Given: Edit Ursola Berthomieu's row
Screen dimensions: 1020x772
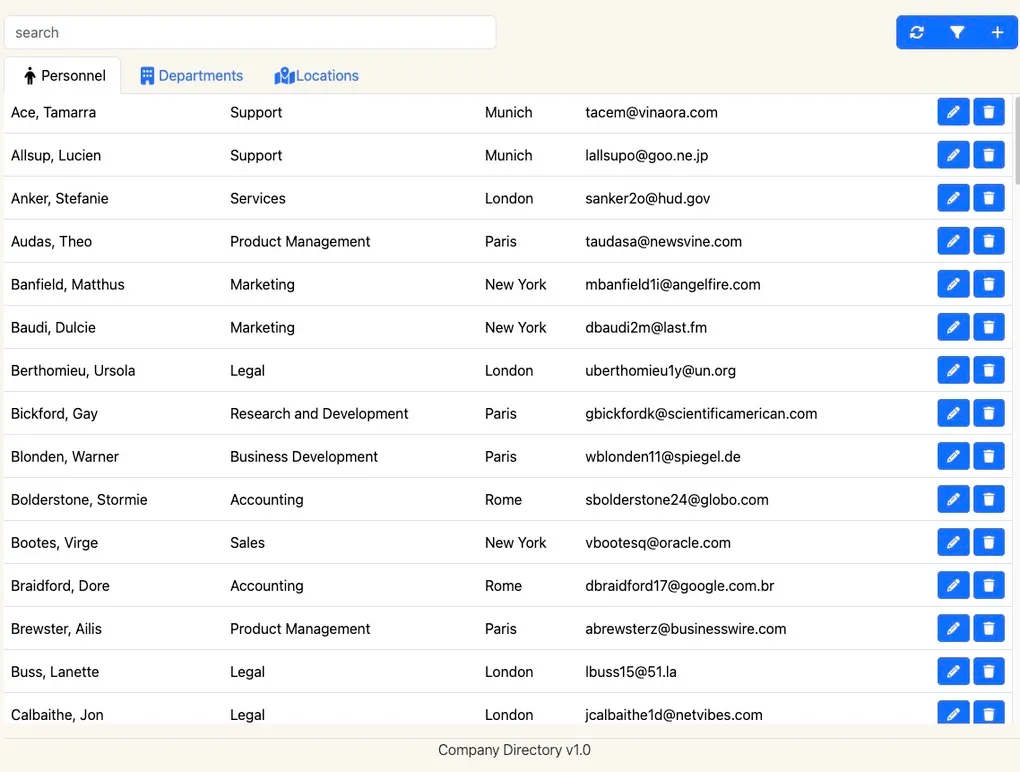Looking at the screenshot, I should pos(953,371).
